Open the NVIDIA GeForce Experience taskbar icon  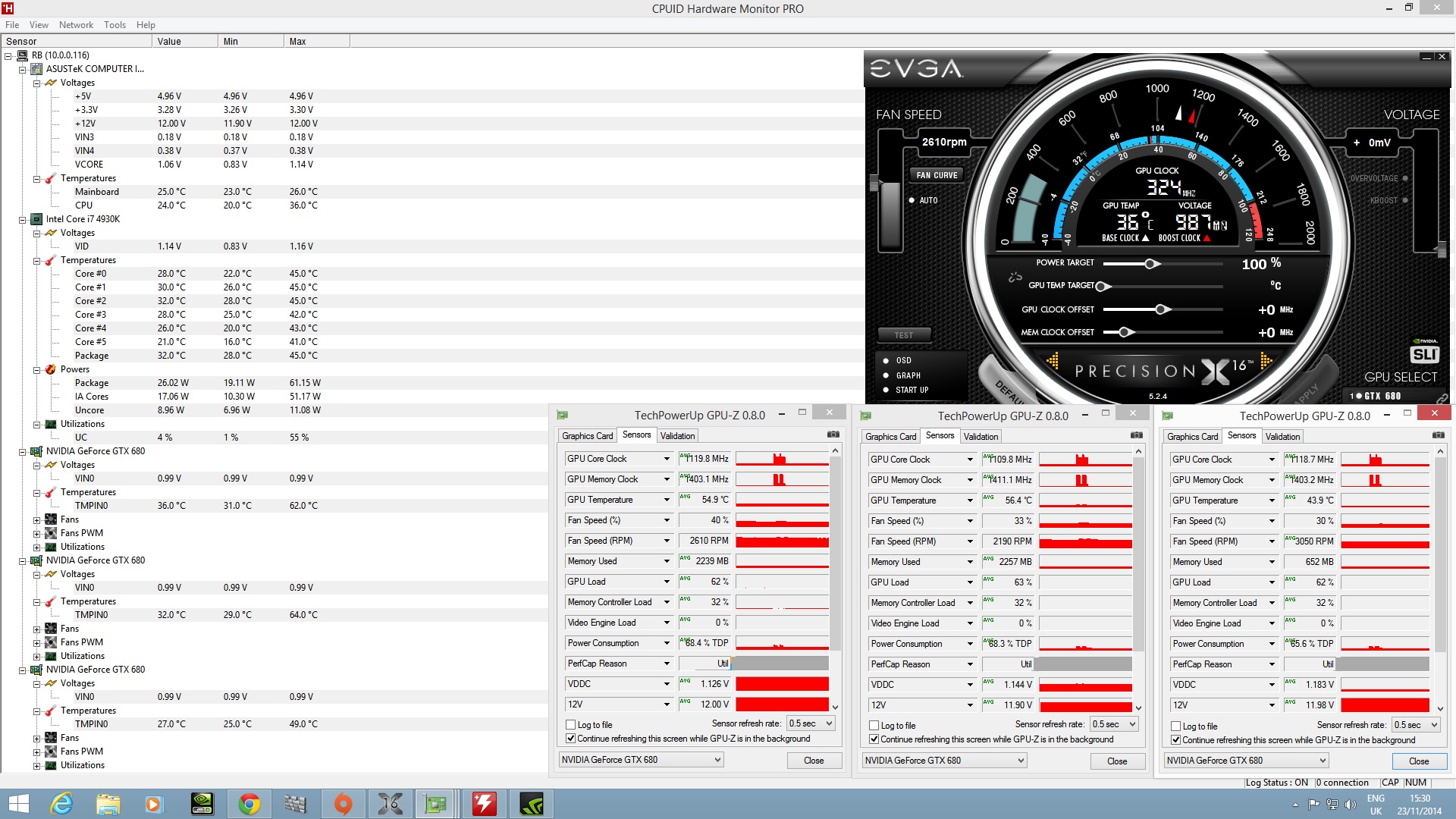[x=532, y=804]
